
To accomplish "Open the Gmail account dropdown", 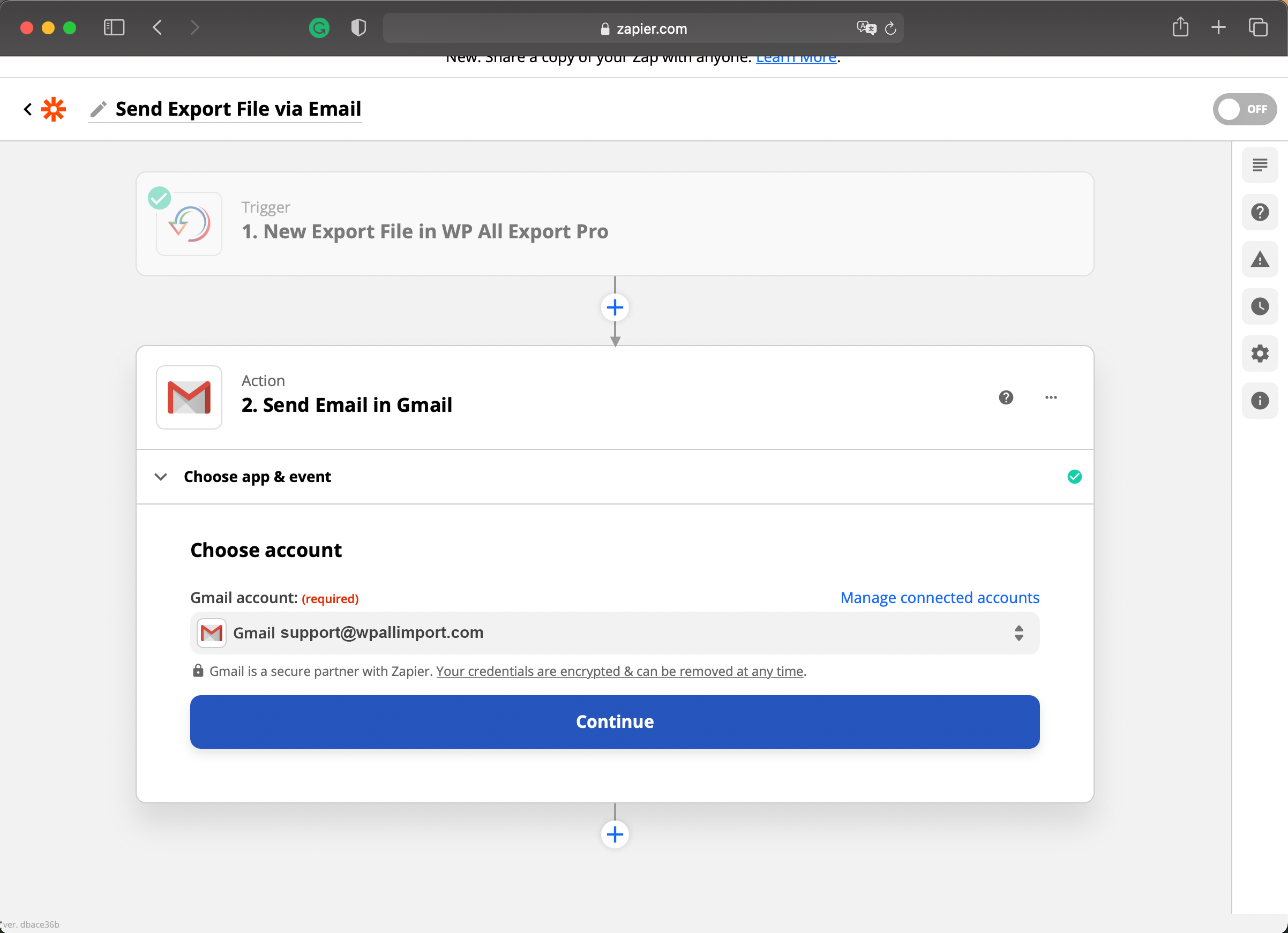I will (615, 633).
